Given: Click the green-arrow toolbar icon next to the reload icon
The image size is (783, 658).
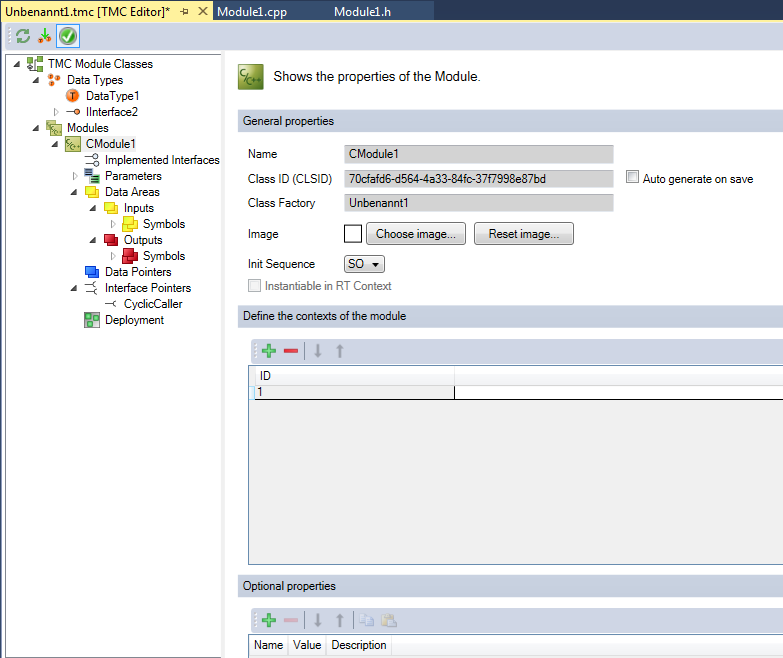Looking at the screenshot, I should [45, 36].
